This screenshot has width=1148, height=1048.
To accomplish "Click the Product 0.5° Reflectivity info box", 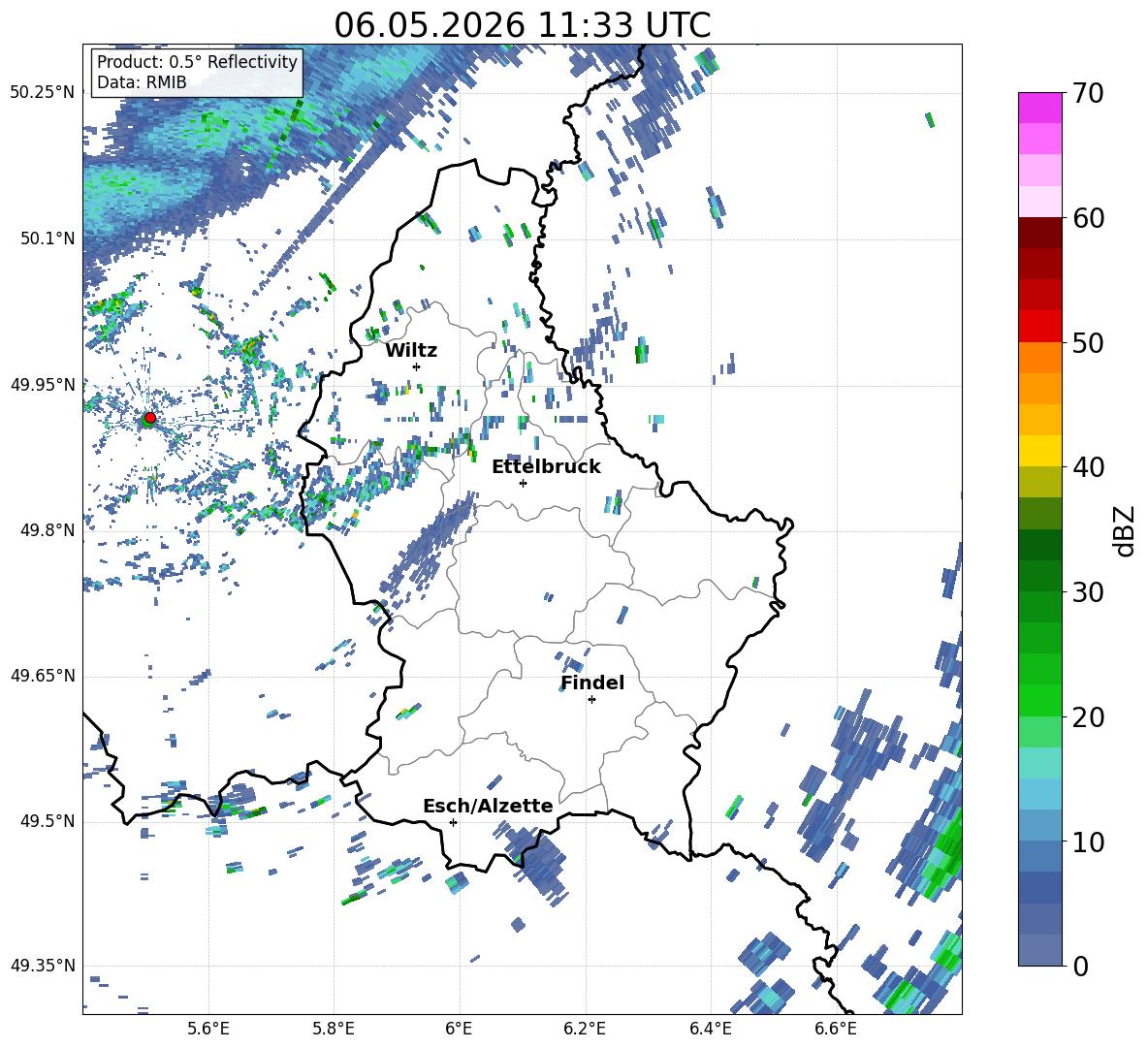I will pyautogui.click(x=197, y=72).
